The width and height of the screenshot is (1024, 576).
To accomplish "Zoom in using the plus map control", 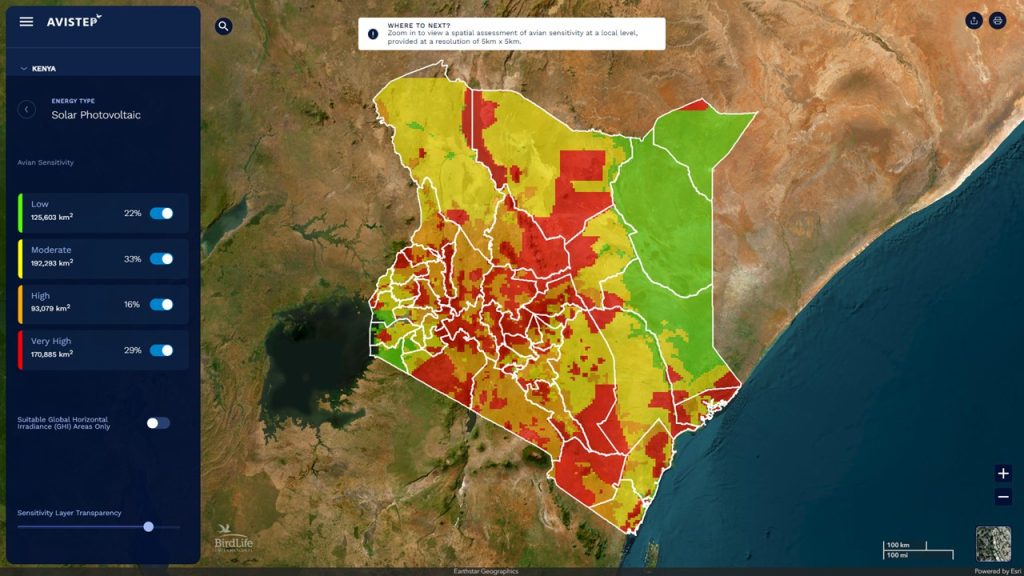I will [1004, 471].
